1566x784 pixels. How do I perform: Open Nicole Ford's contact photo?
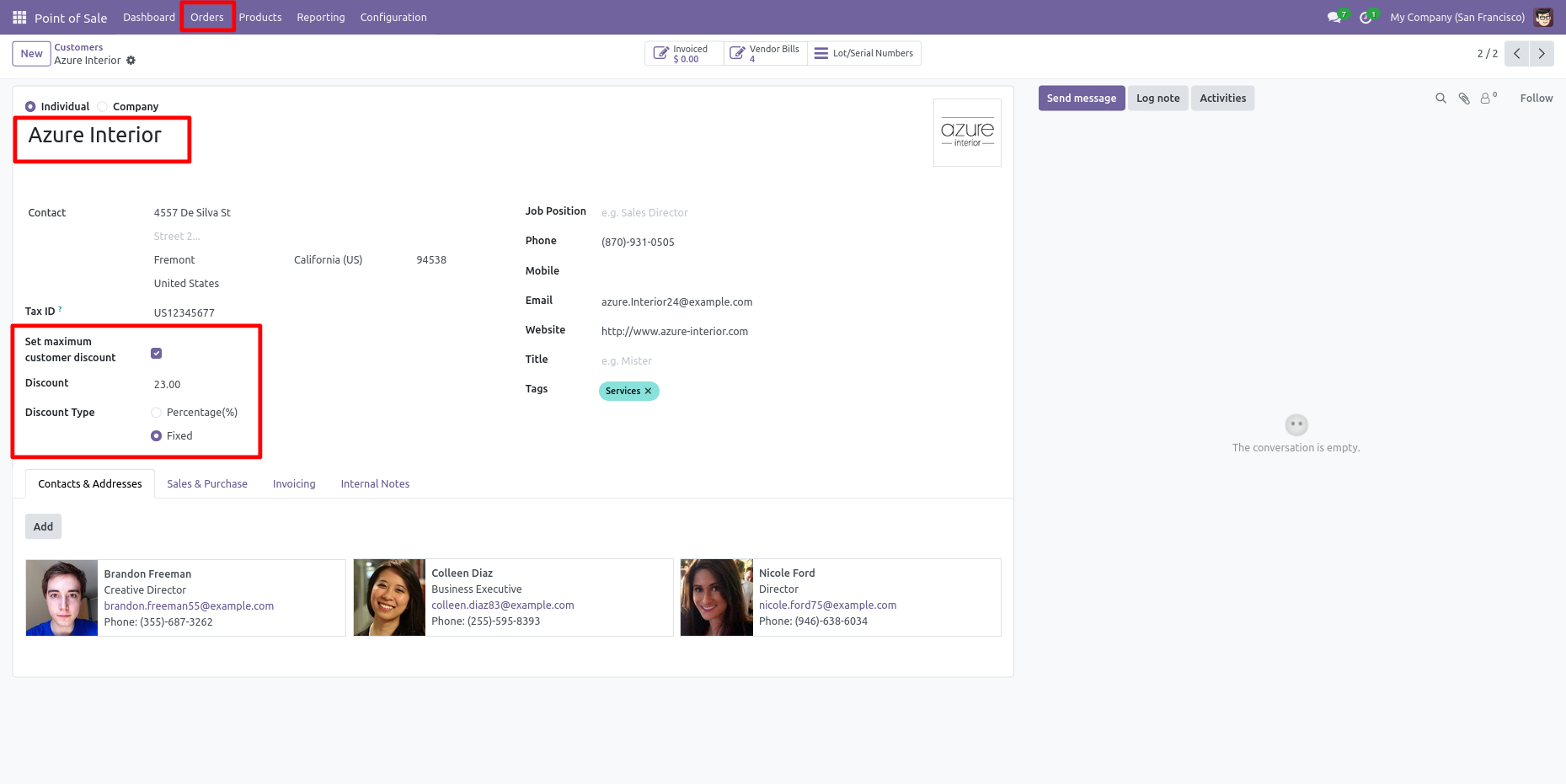[717, 597]
